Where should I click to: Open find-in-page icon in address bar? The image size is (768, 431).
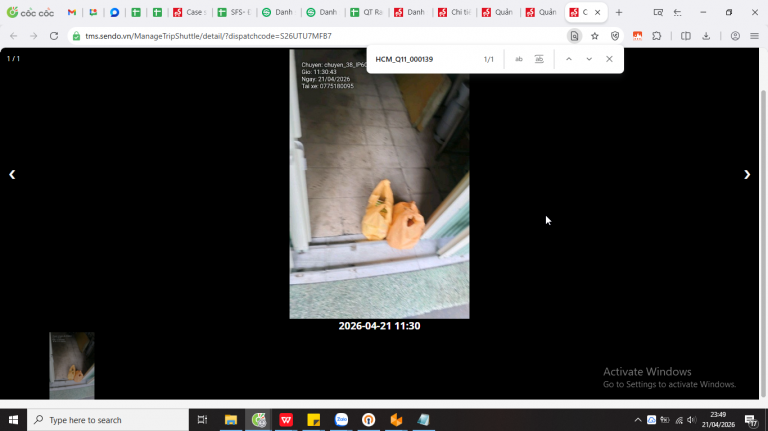tap(574, 36)
